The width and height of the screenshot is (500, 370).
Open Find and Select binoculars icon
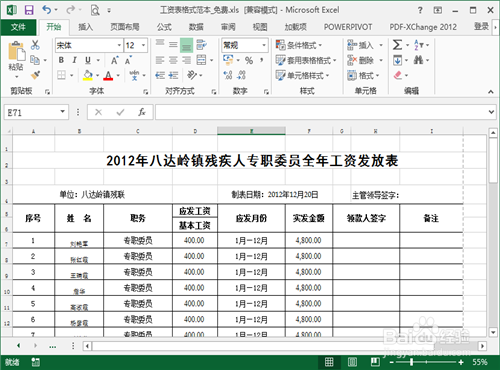418,60
